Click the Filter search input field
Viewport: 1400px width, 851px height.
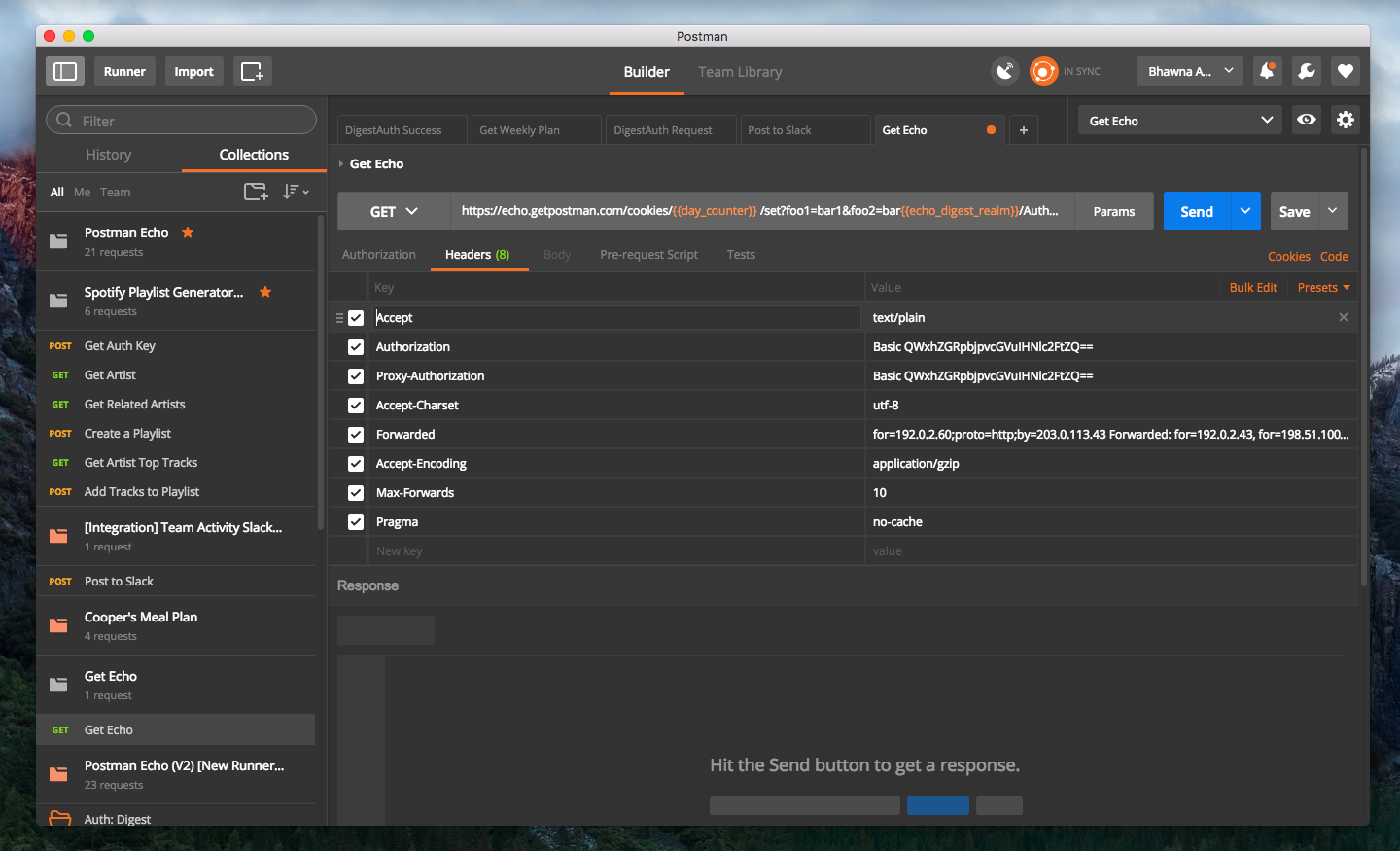tap(181, 120)
